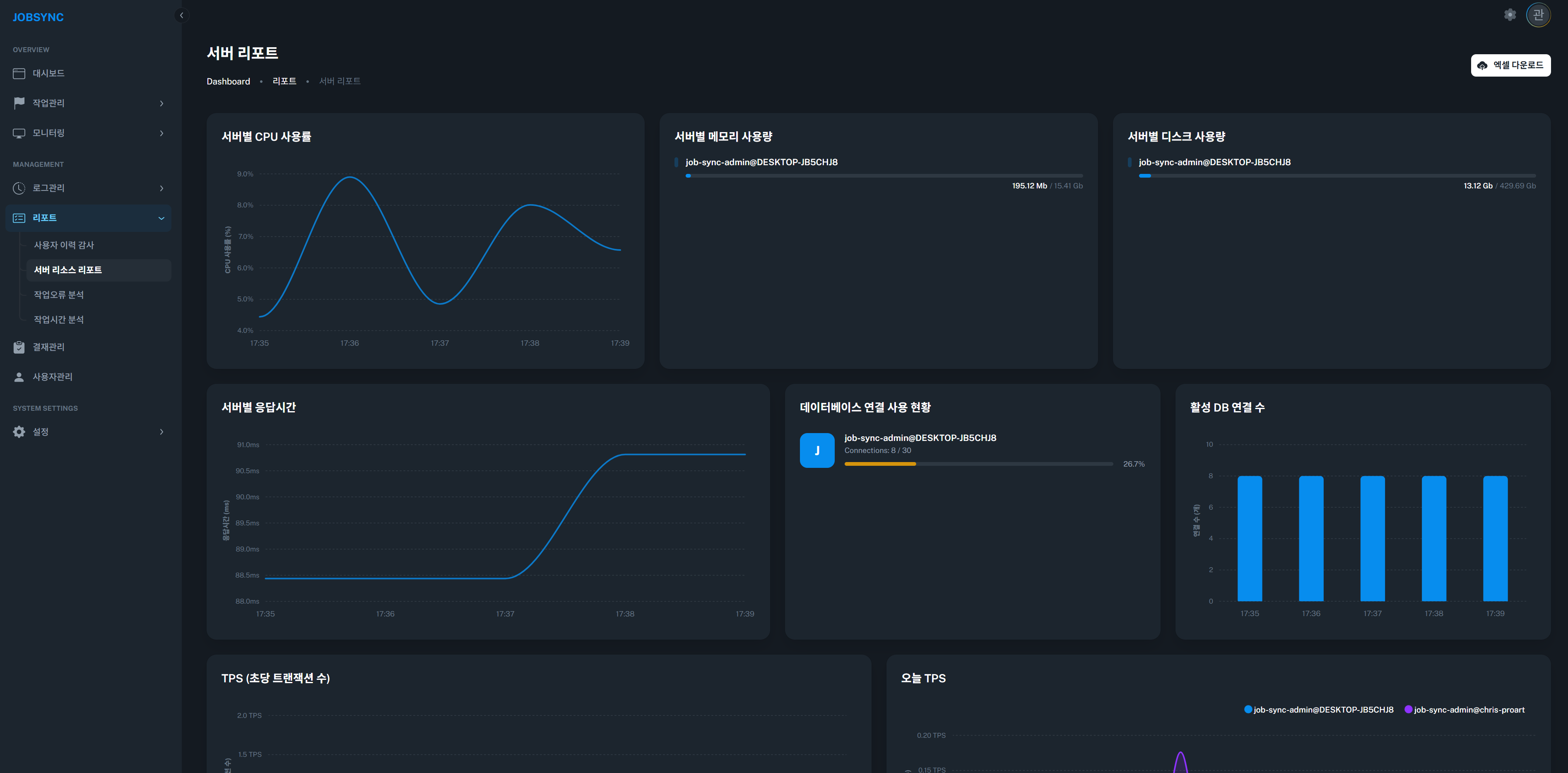This screenshot has width=1568, height=773.
Task: Click the 결재관리 clipboard icon
Action: click(19, 347)
